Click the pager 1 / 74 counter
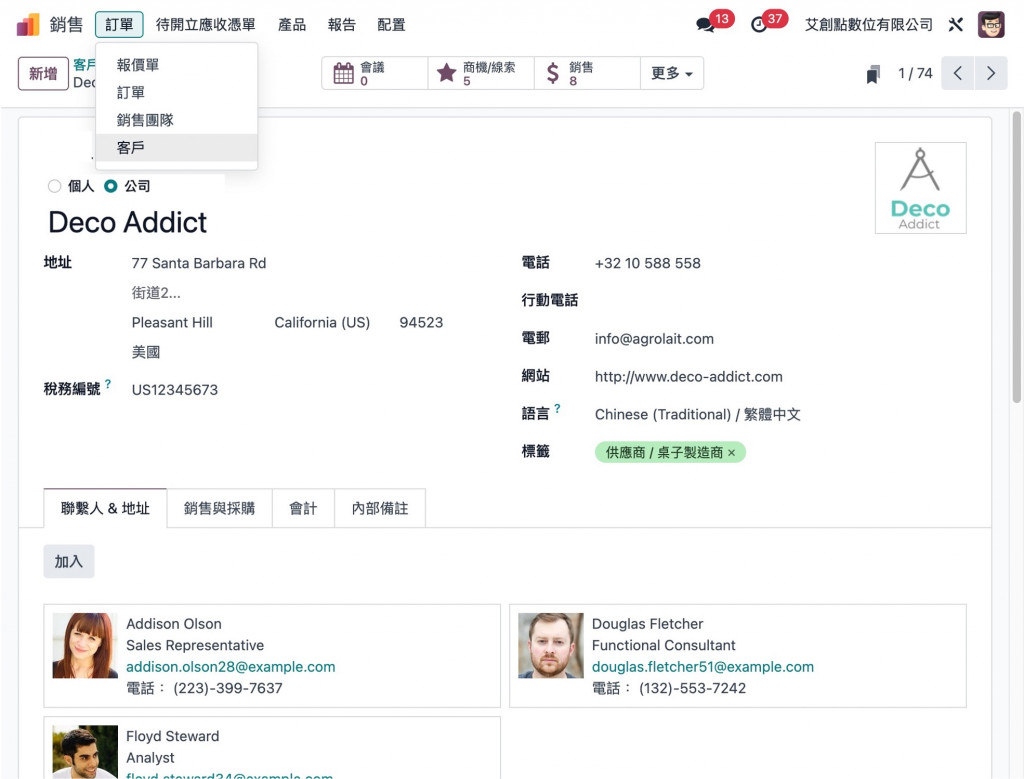Viewport: 1024px width, 779px height. 915,73
